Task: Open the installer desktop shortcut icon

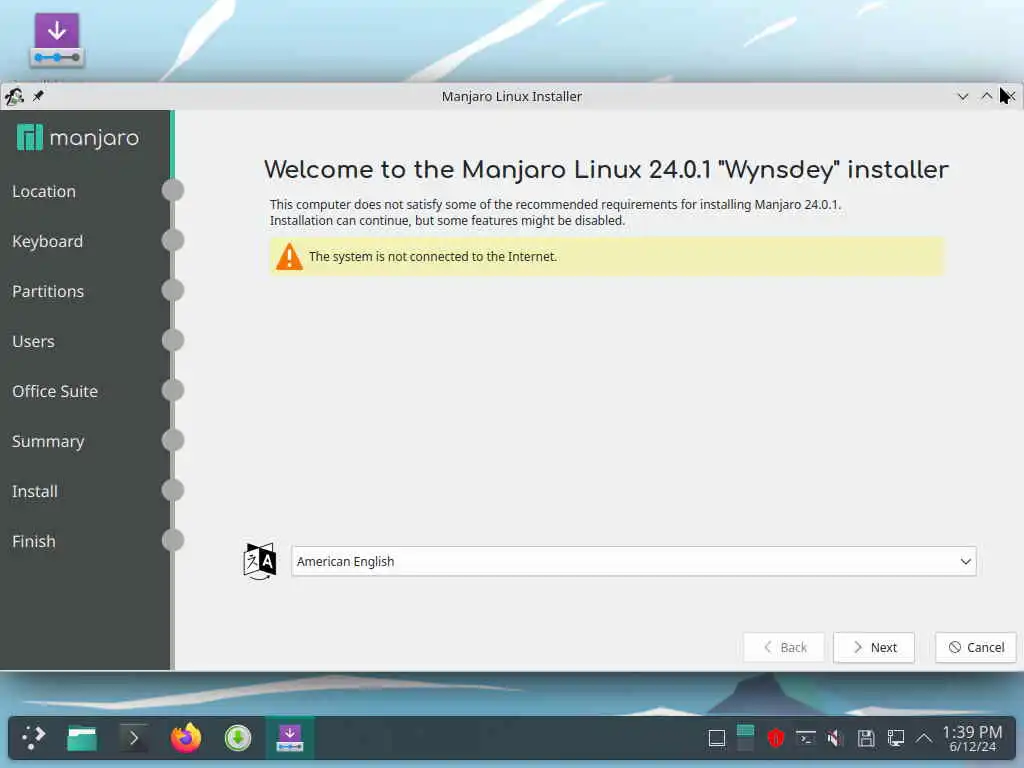Action: (57, 40)
